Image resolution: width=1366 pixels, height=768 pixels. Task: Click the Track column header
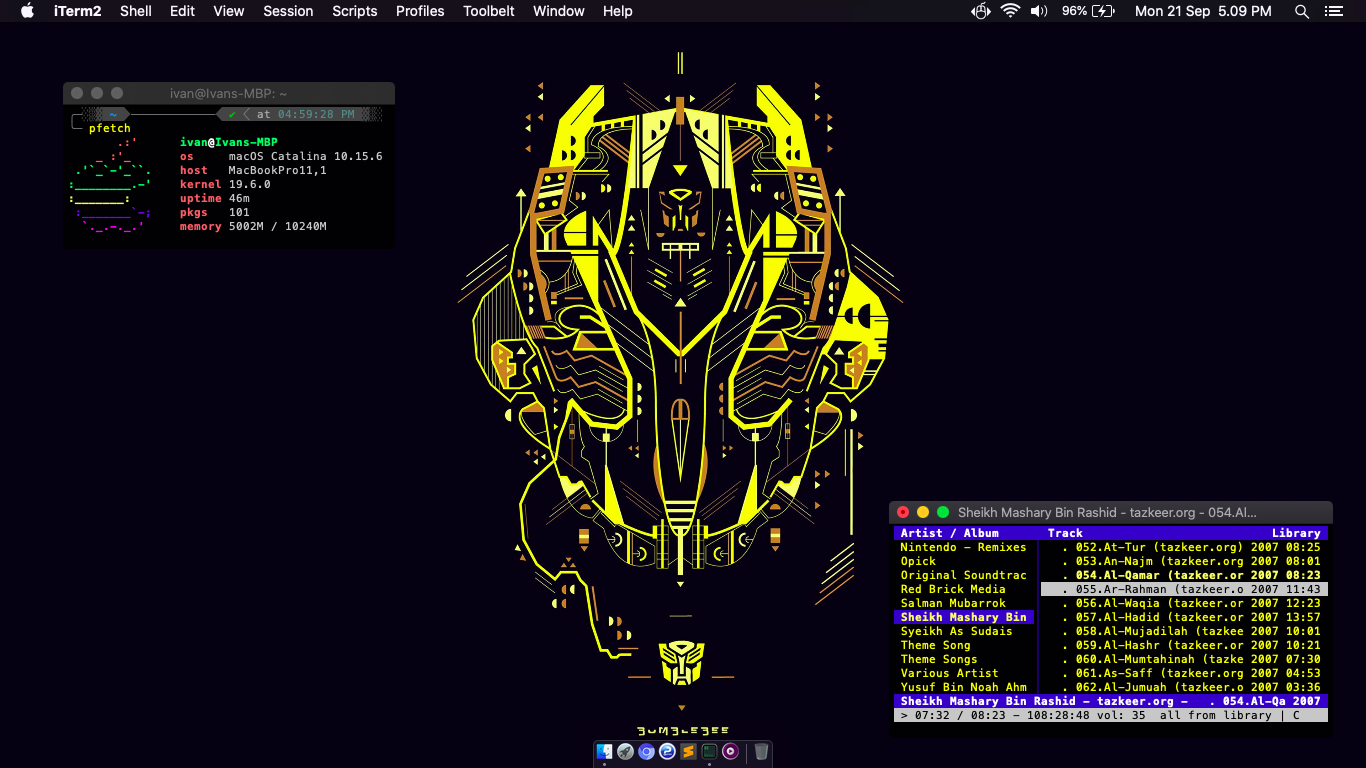click(x=1065, y=533)
